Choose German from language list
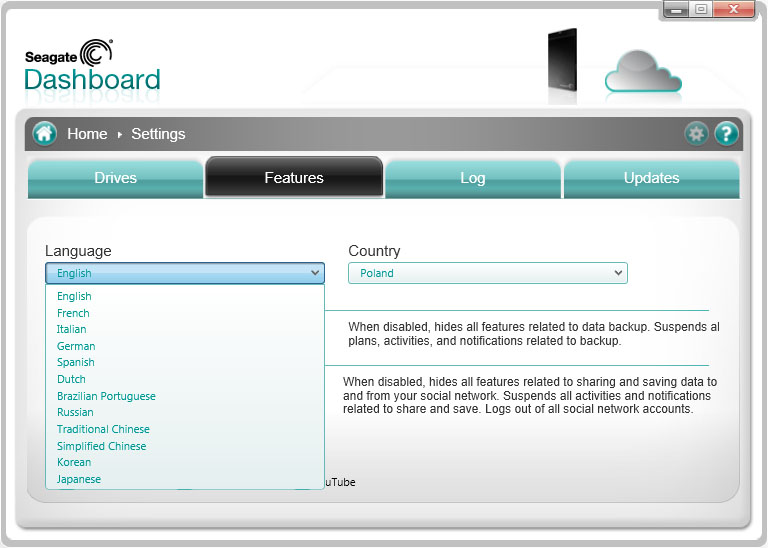The width and height of the screenshot is (768, 548). [185, 346]
